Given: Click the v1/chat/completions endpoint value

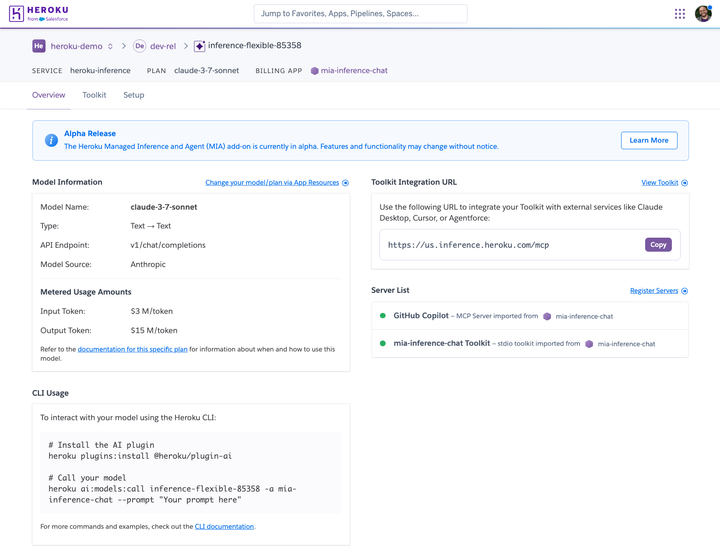Looking at the screenshot, I should [x=168, y=245].
